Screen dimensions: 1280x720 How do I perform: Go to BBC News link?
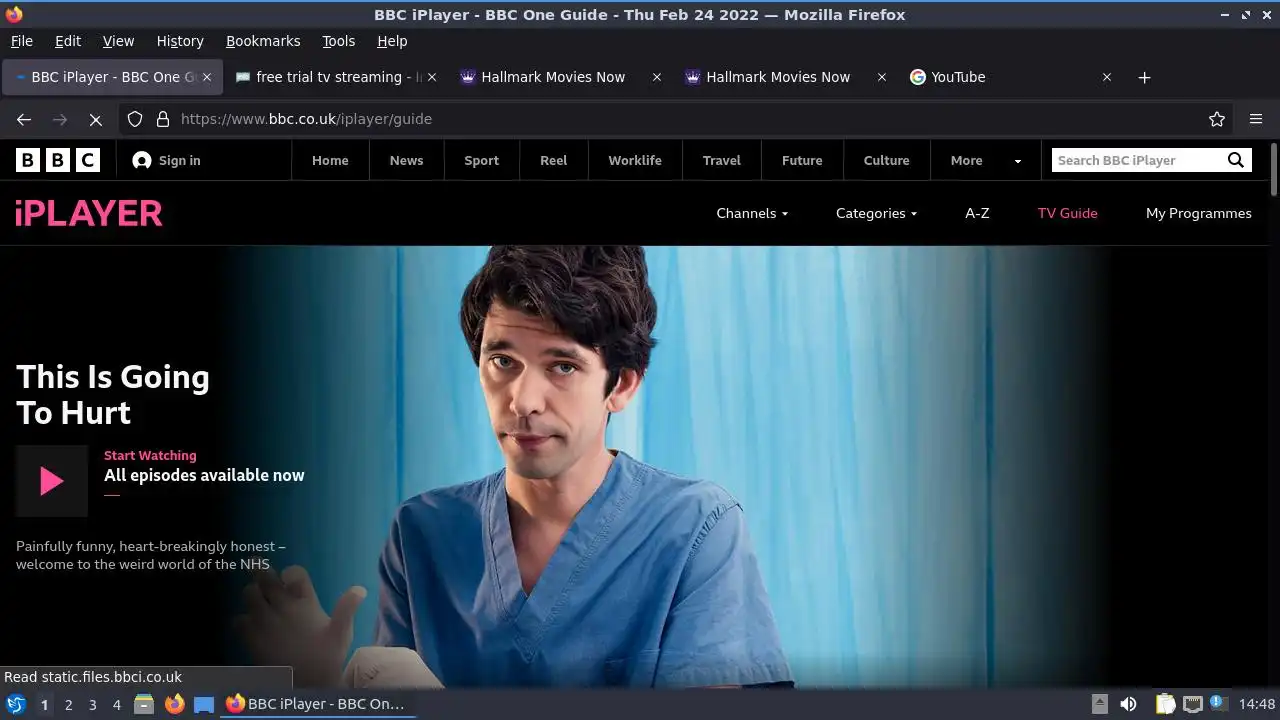pyautogui.click(x=406, y=160)
